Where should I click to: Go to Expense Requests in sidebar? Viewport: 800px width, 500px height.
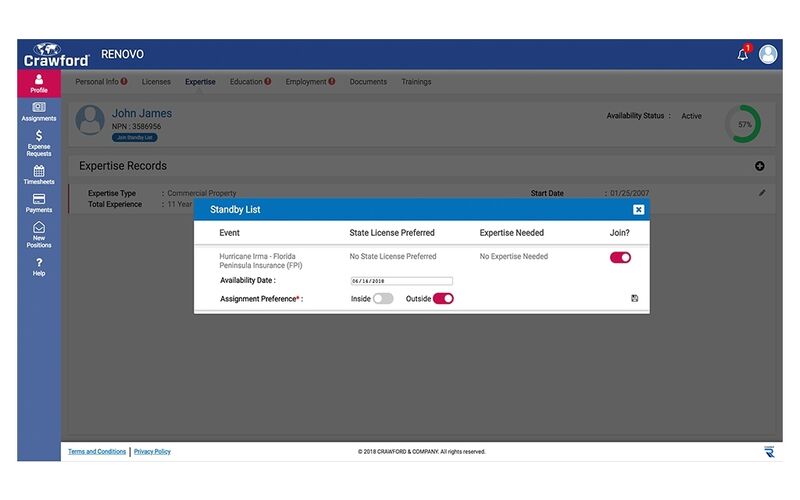pos(39,143)
